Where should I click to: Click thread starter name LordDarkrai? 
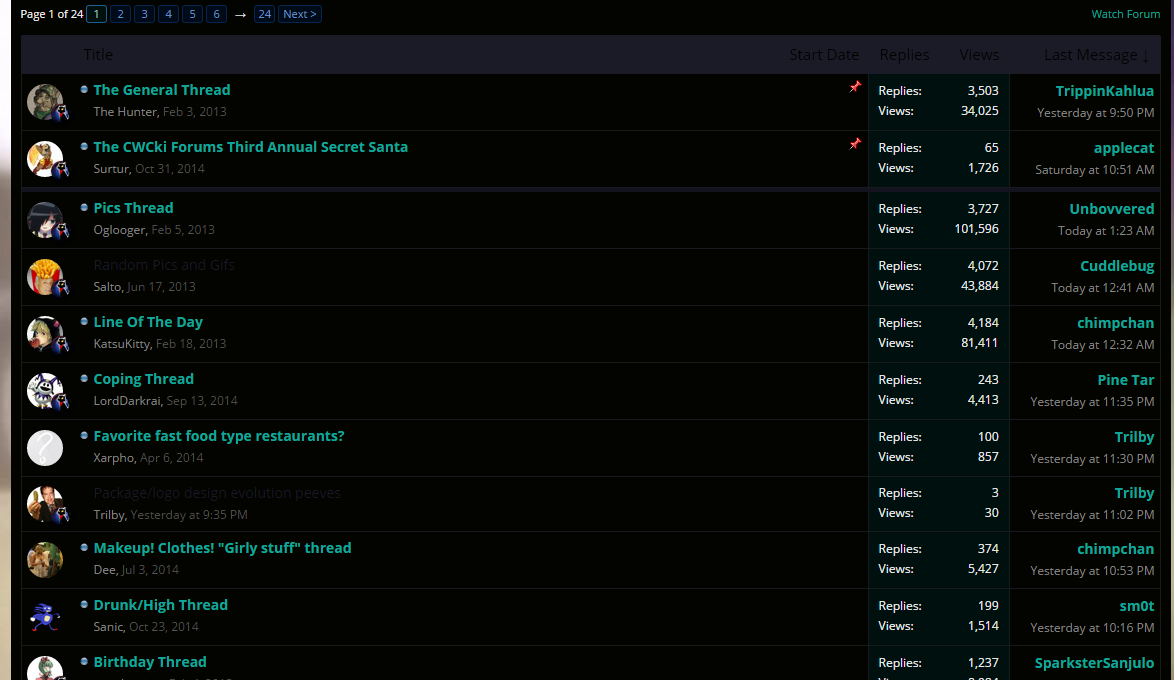click(127, 401)
